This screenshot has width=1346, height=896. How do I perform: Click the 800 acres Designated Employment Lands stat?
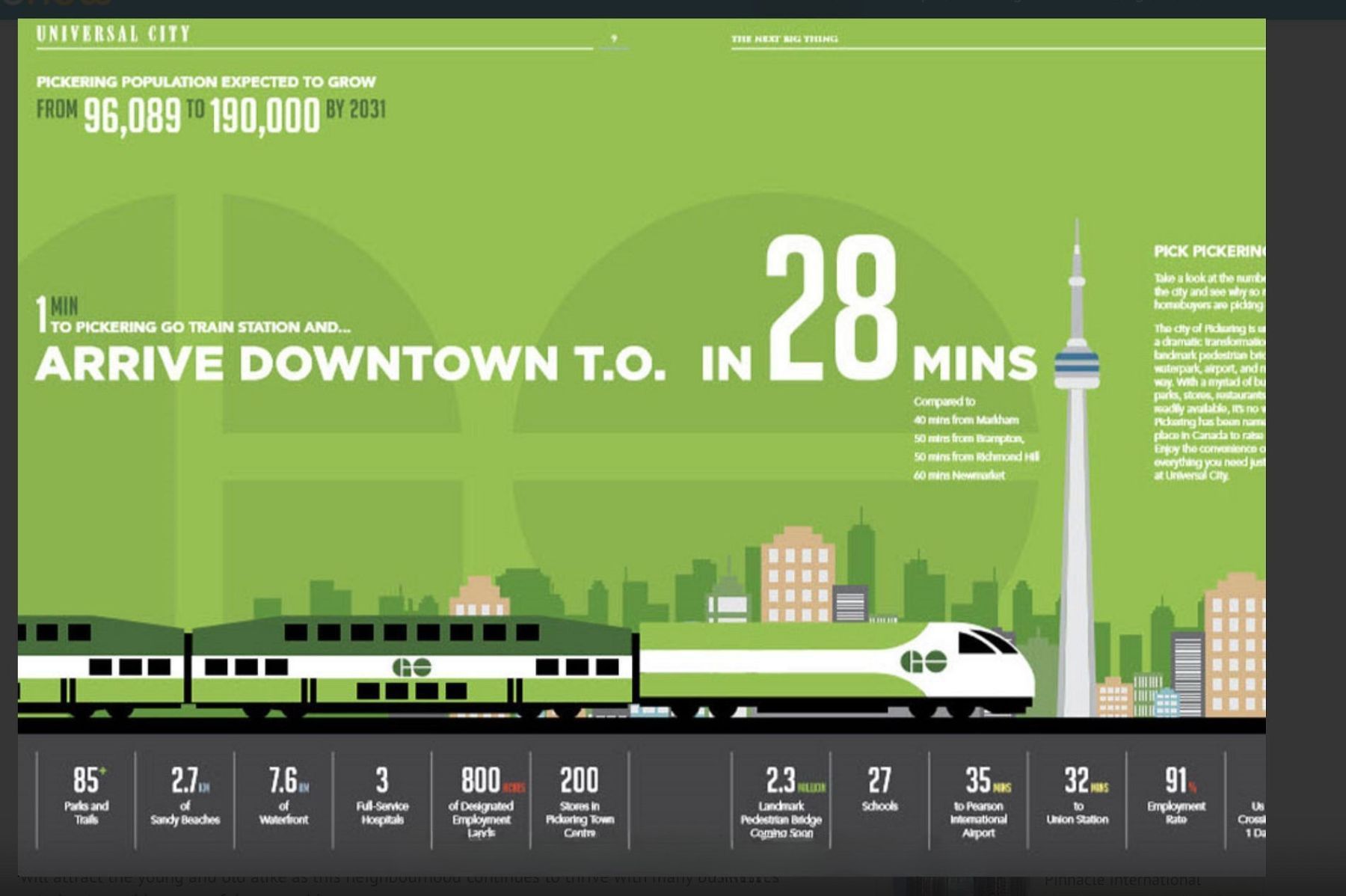coord(482,801)
